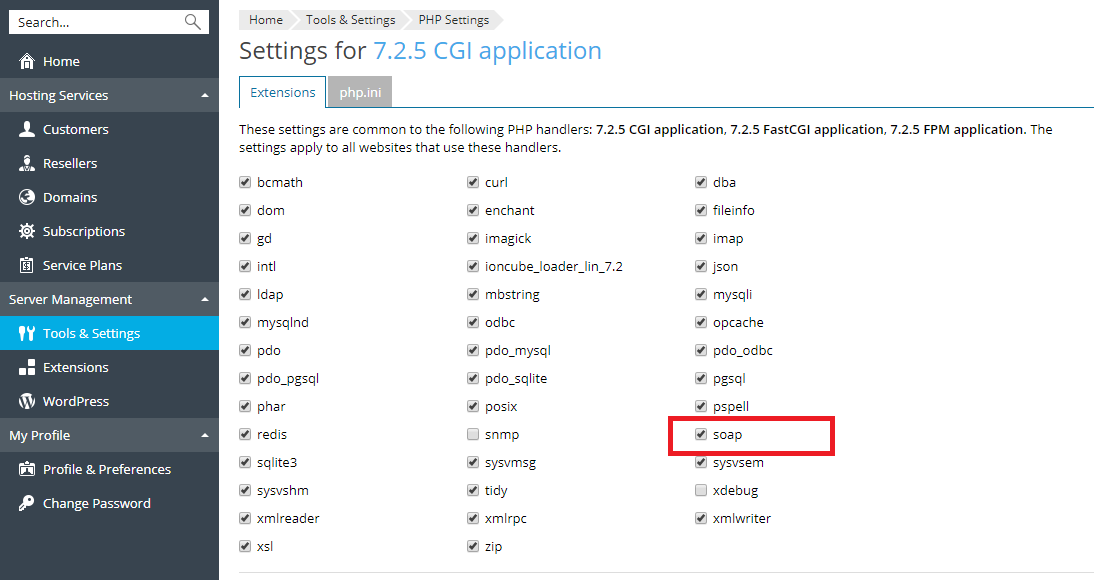The height and width of the screenshot is (580, 1102).
Task: Click the search magnifier icon
Action: coord(193,22)
